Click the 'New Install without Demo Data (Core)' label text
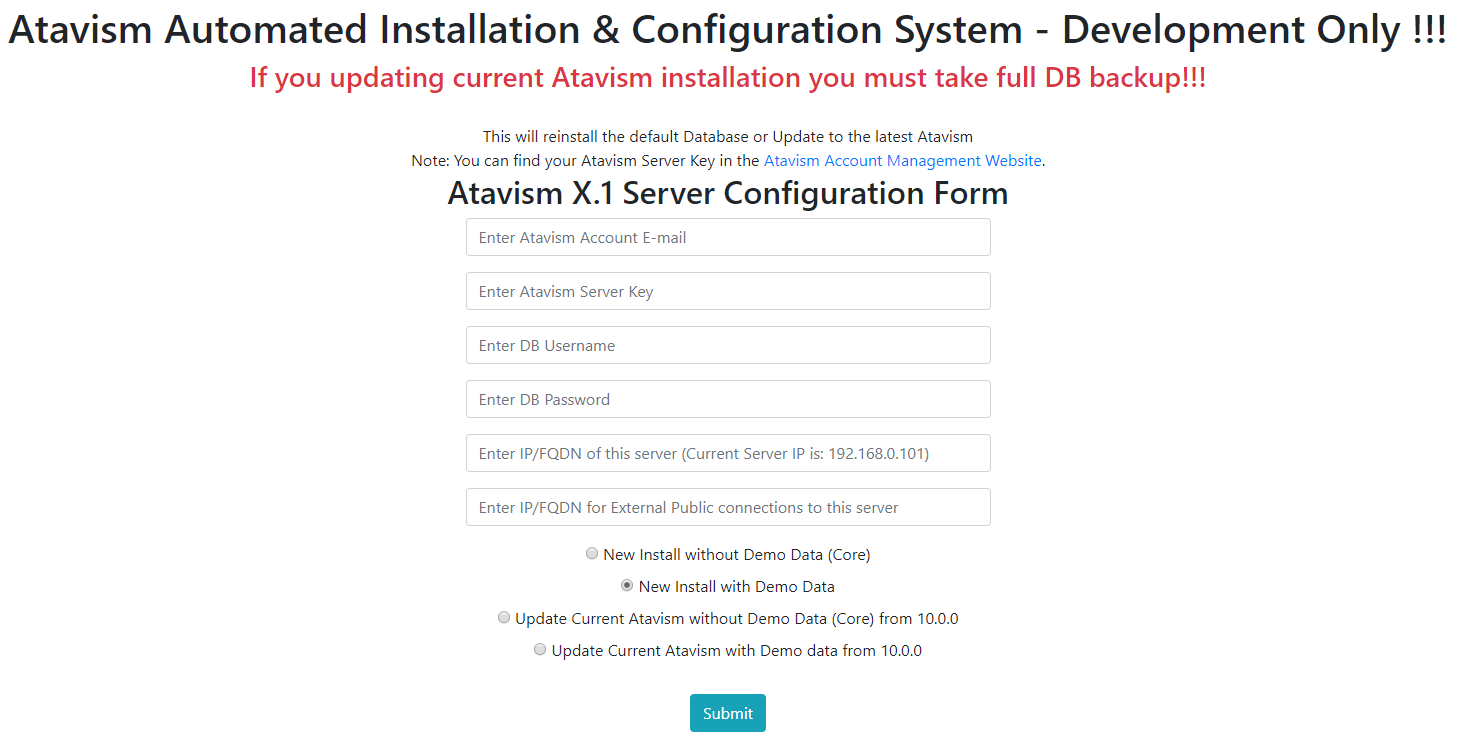 [x=736, y=555]
